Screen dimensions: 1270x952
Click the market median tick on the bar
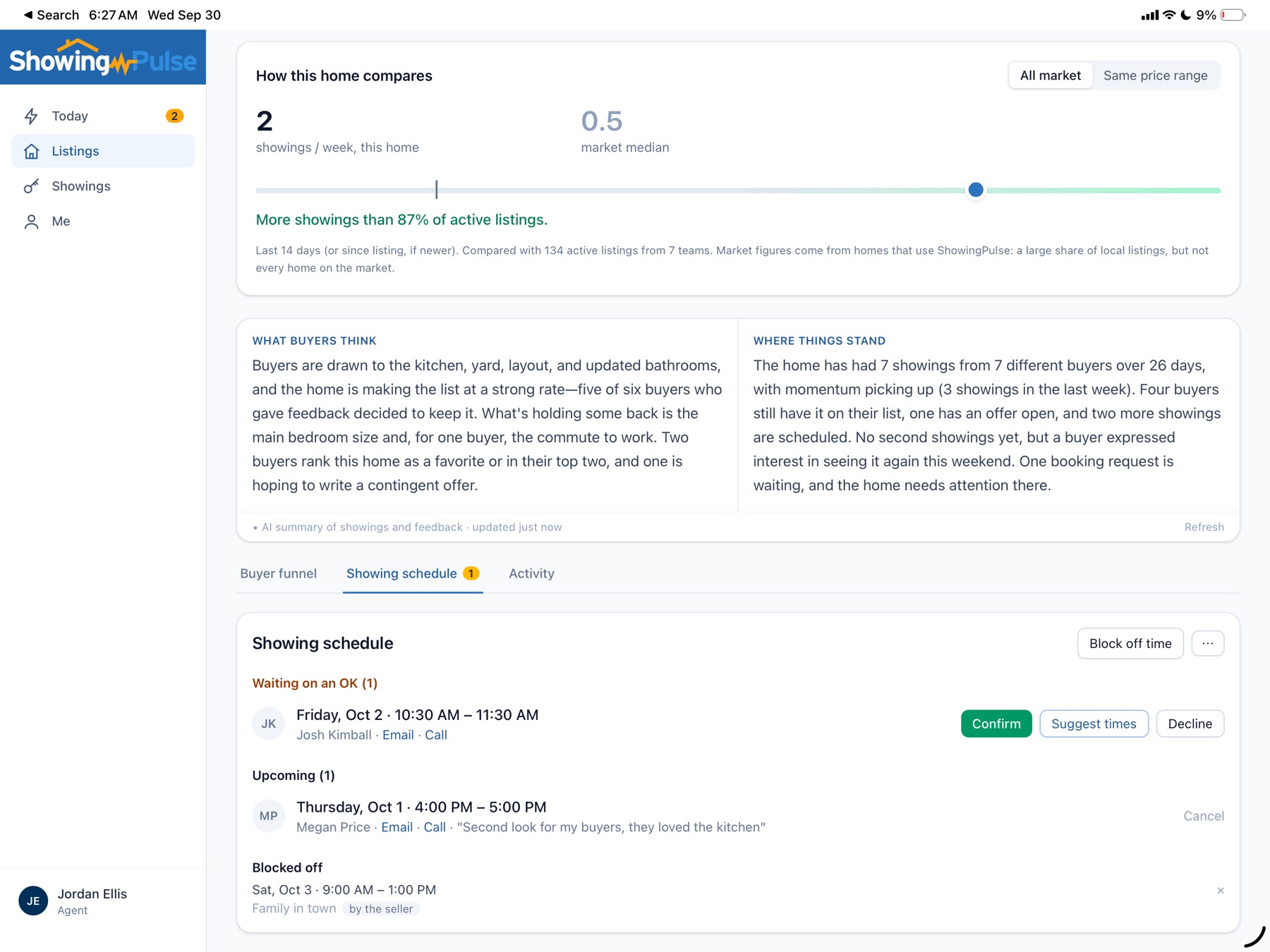[x=436, y=190]
